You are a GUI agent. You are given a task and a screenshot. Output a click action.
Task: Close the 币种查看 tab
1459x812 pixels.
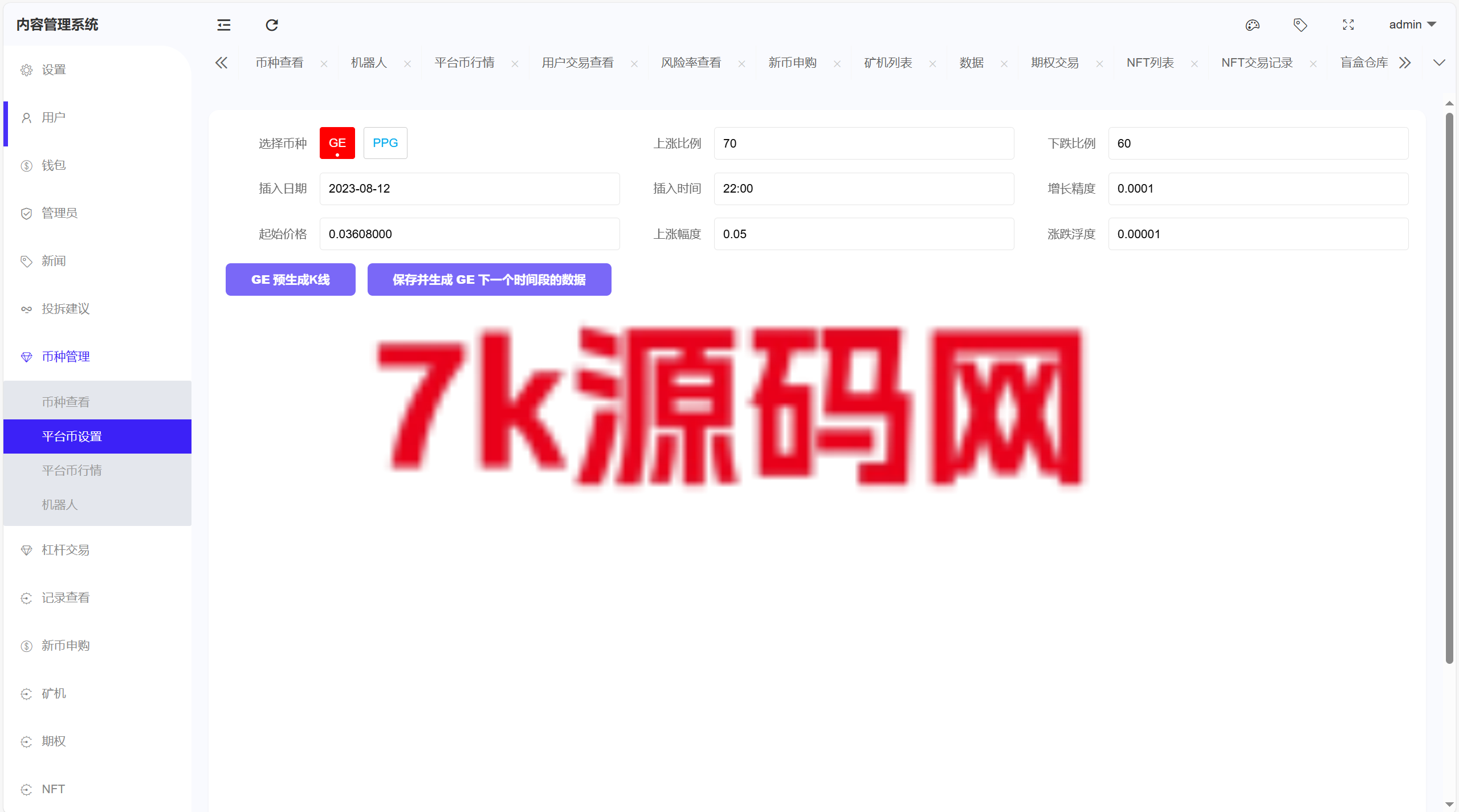[x=324, y=64]
